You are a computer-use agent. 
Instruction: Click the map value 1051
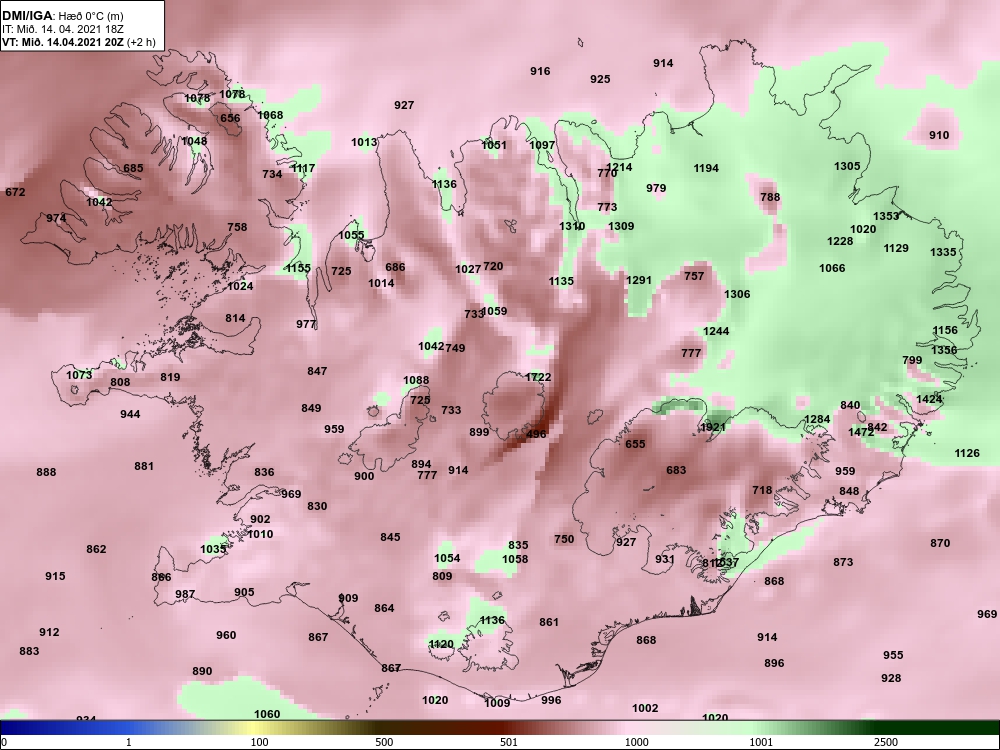pos(494,145)
